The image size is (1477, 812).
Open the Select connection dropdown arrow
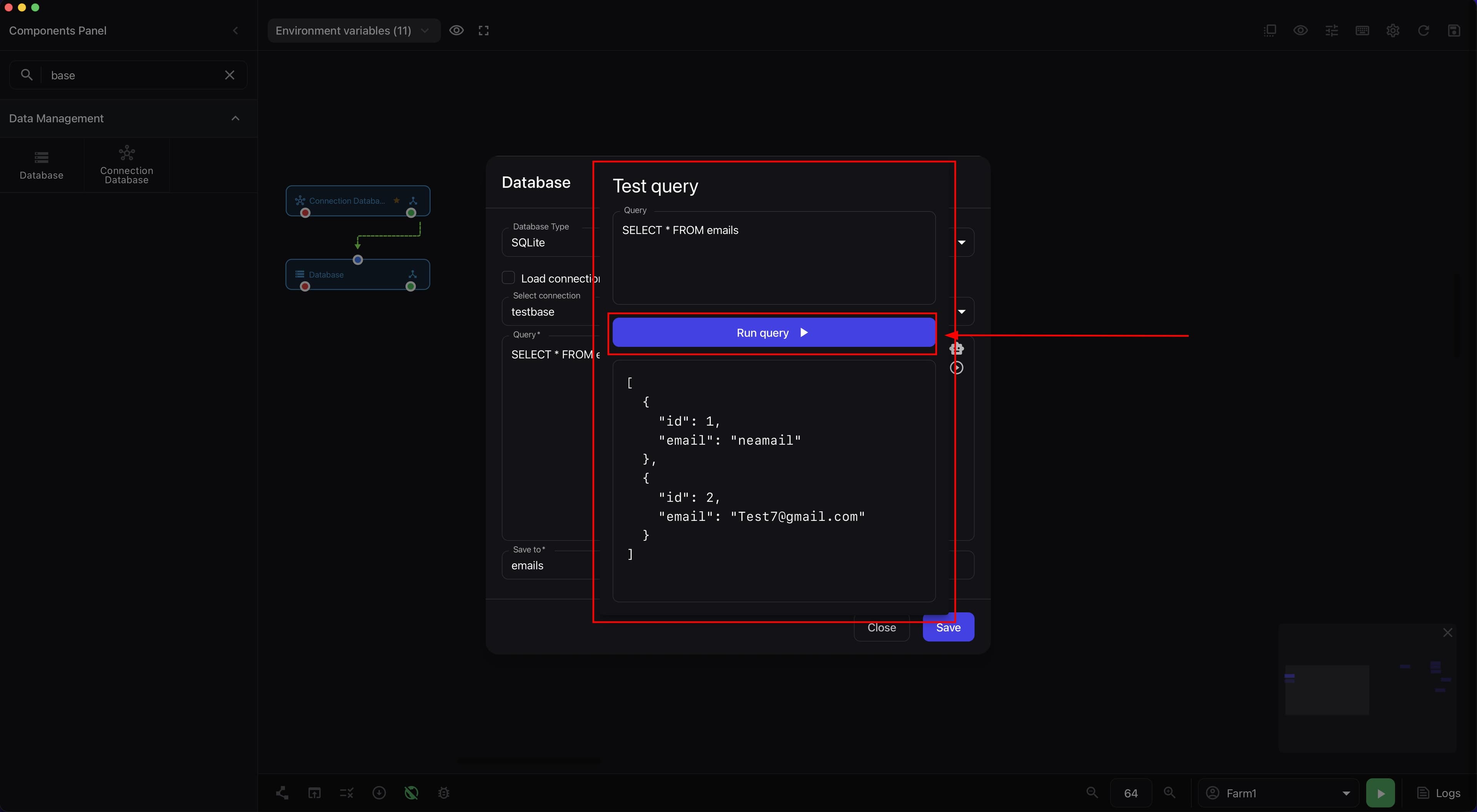point(962,312)
